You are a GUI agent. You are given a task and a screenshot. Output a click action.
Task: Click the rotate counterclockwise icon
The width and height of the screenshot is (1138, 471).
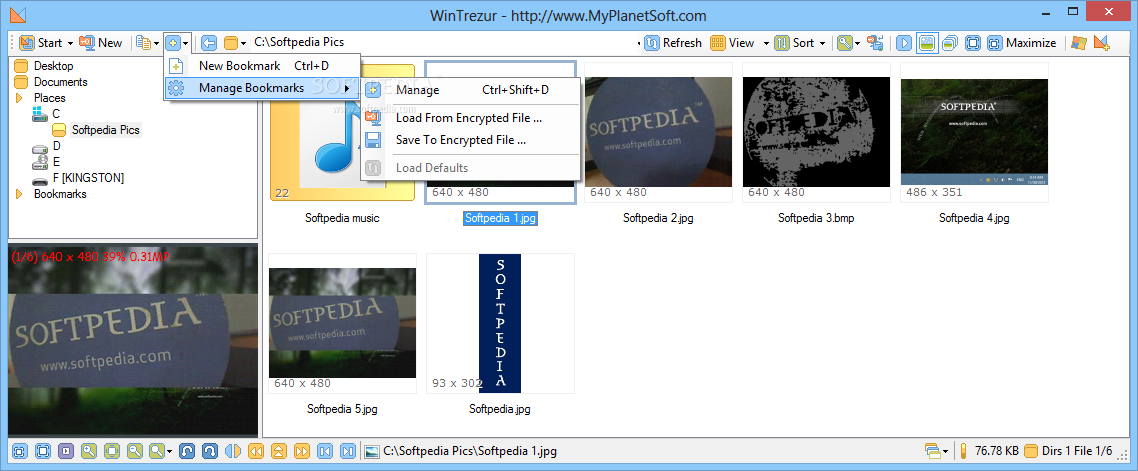[187, 451]
